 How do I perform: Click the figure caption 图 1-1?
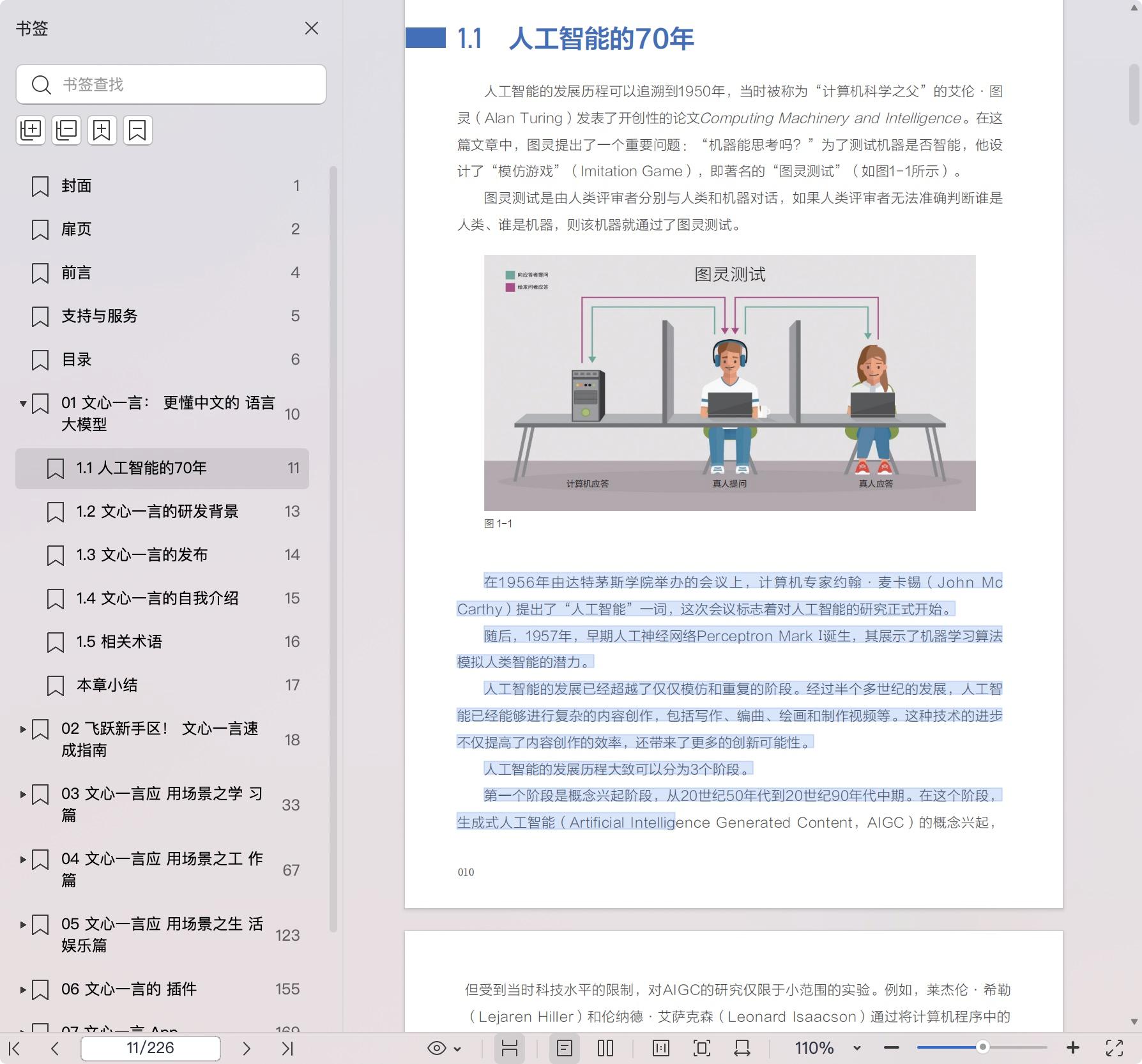coord(498,524)
